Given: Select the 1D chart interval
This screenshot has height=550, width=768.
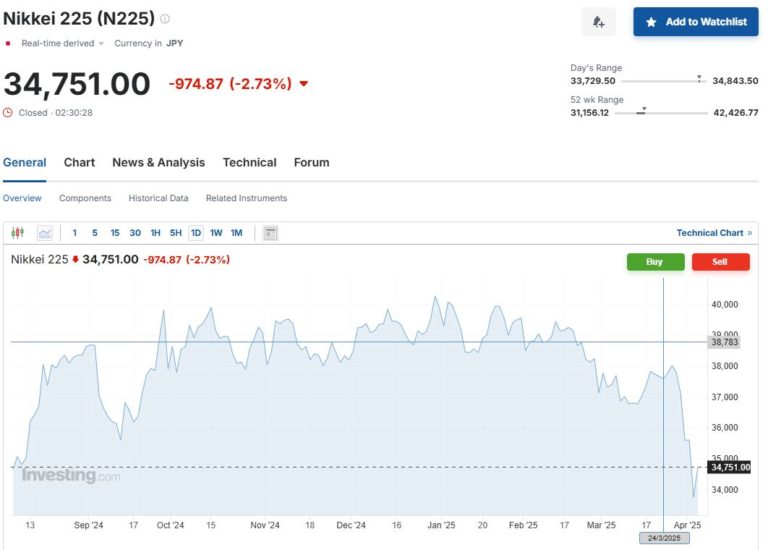Looking at the screenshot, I should [196, 233].
